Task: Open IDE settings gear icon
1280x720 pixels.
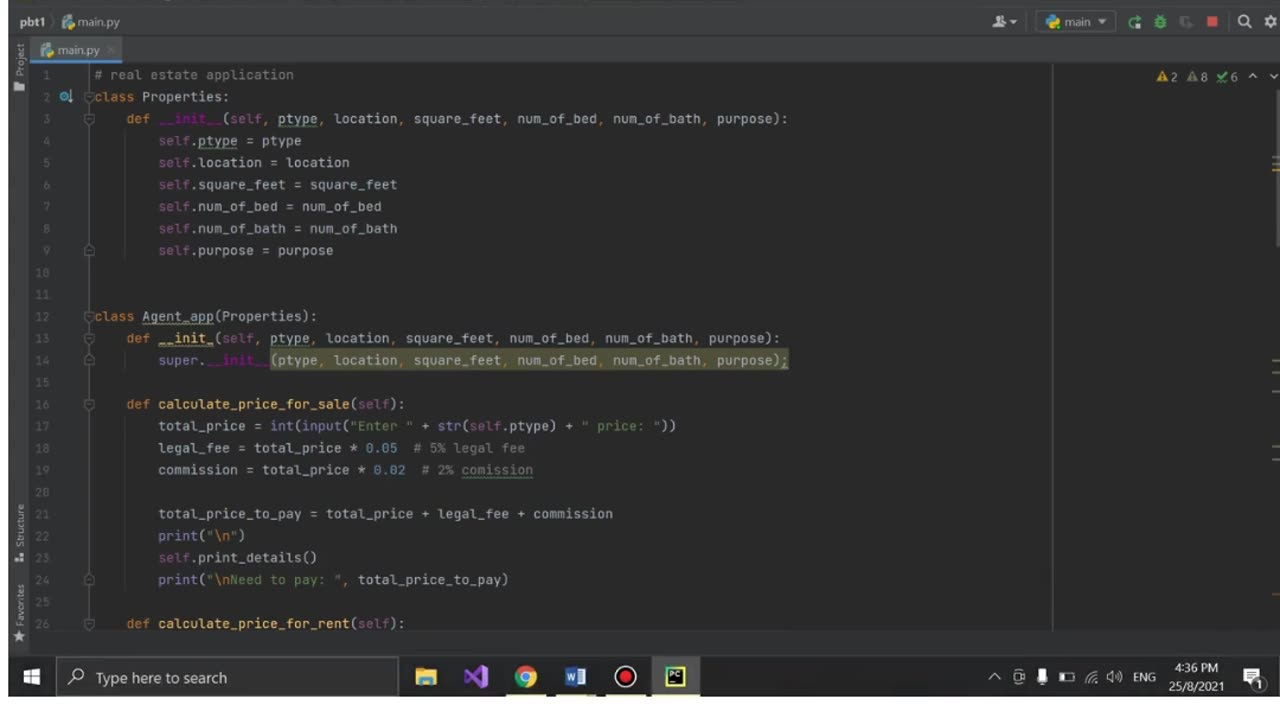Action: pyautogui.click(x=1270, y=21)
